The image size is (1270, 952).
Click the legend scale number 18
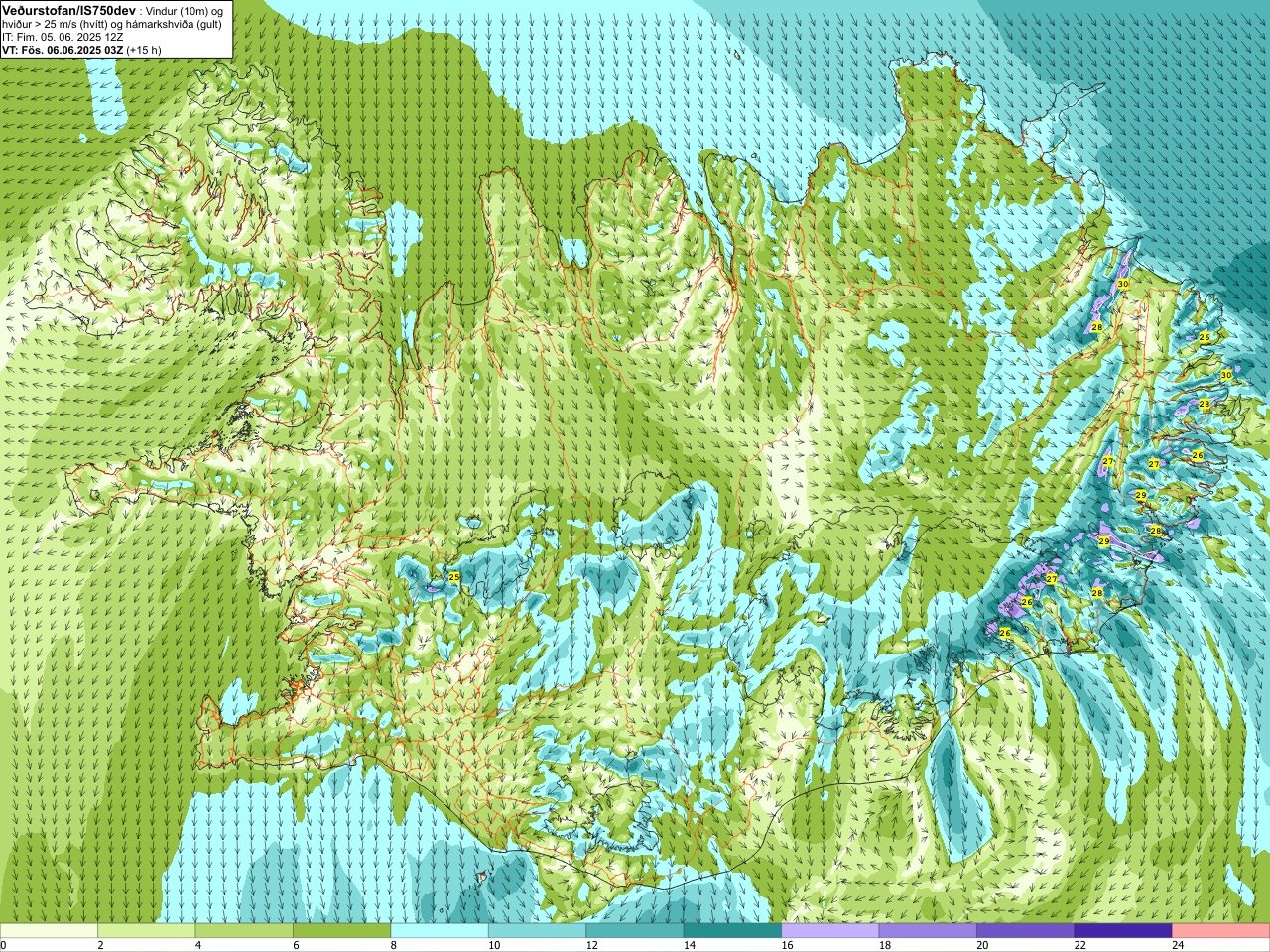[x=885, y=945]
